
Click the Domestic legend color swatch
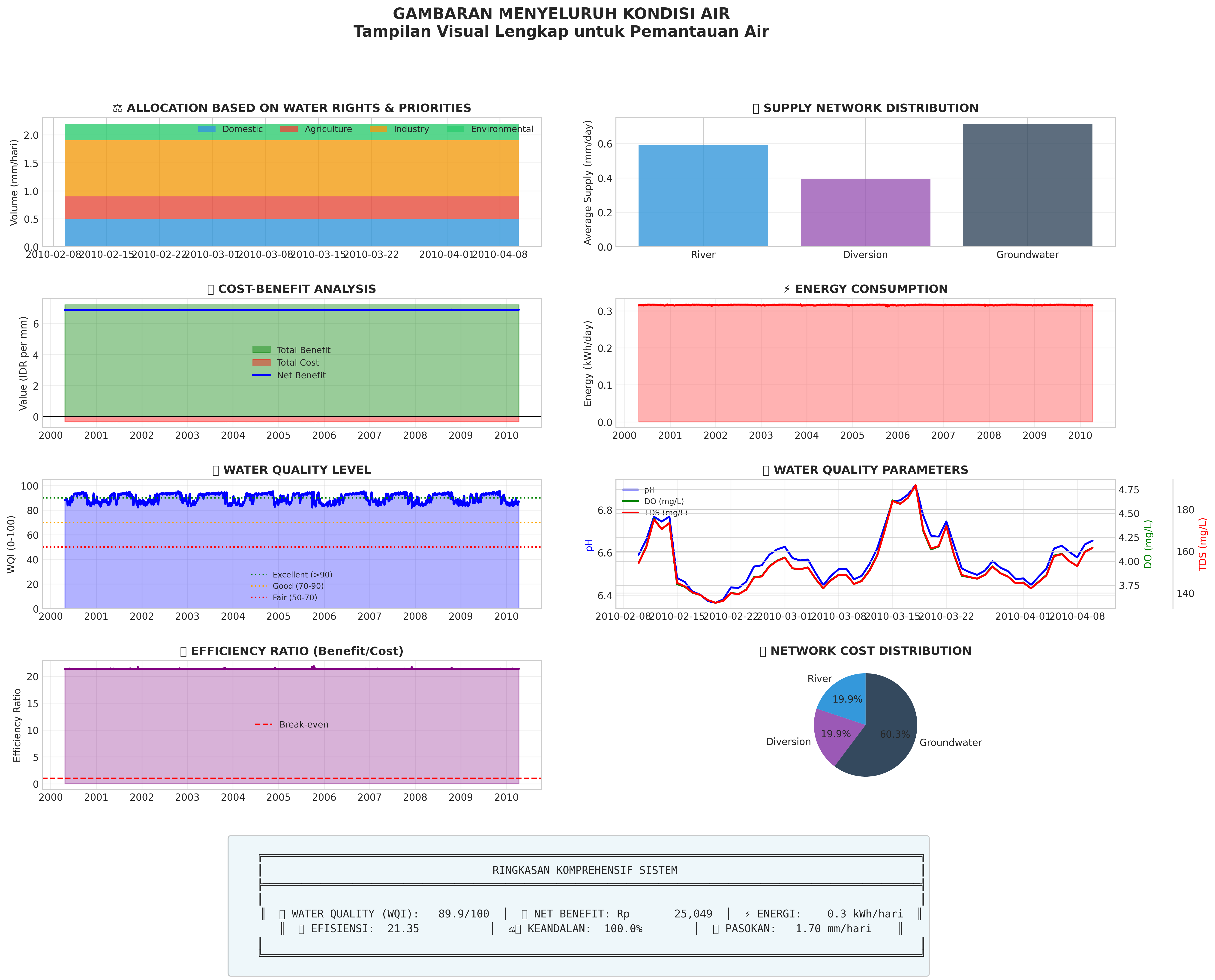(207, 129)
